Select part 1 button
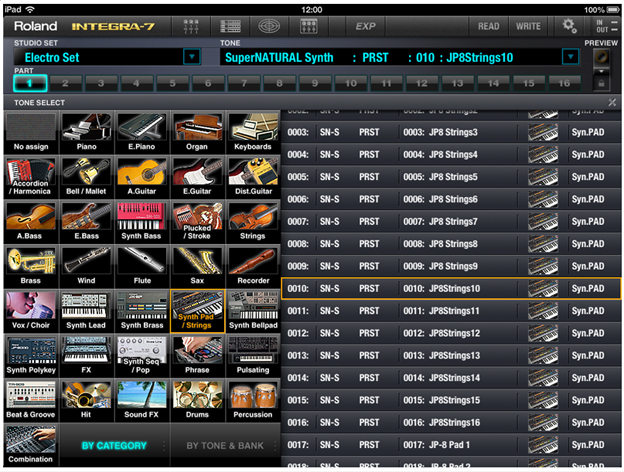 pos(30,83)
